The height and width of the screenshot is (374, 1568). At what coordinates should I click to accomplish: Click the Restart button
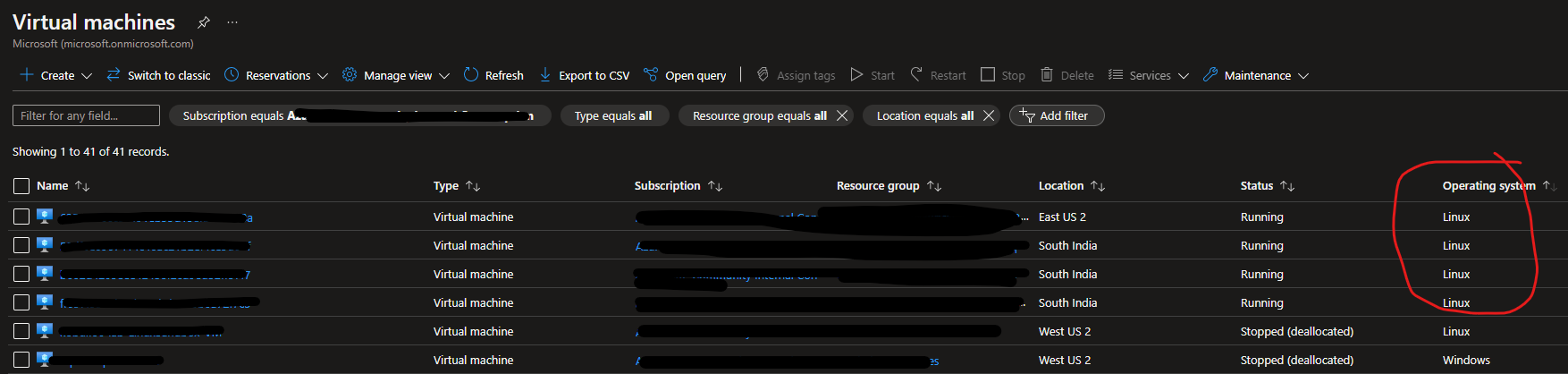click(938, 75)
